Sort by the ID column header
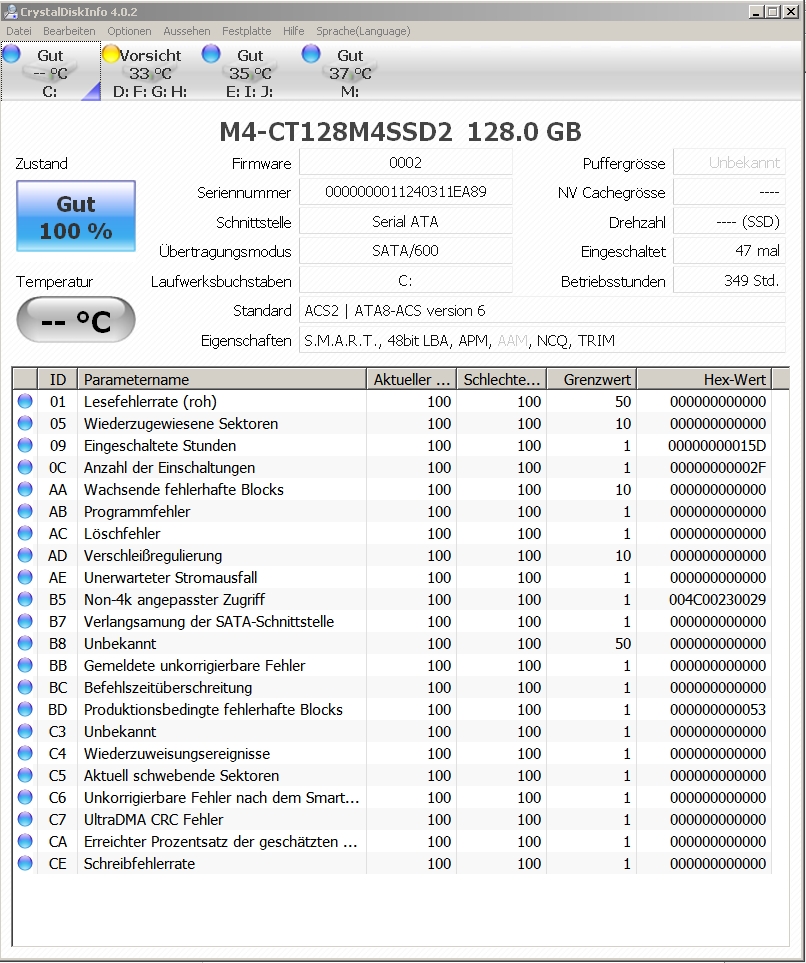Screen dimensions: 806x963 tap(58, 380)
